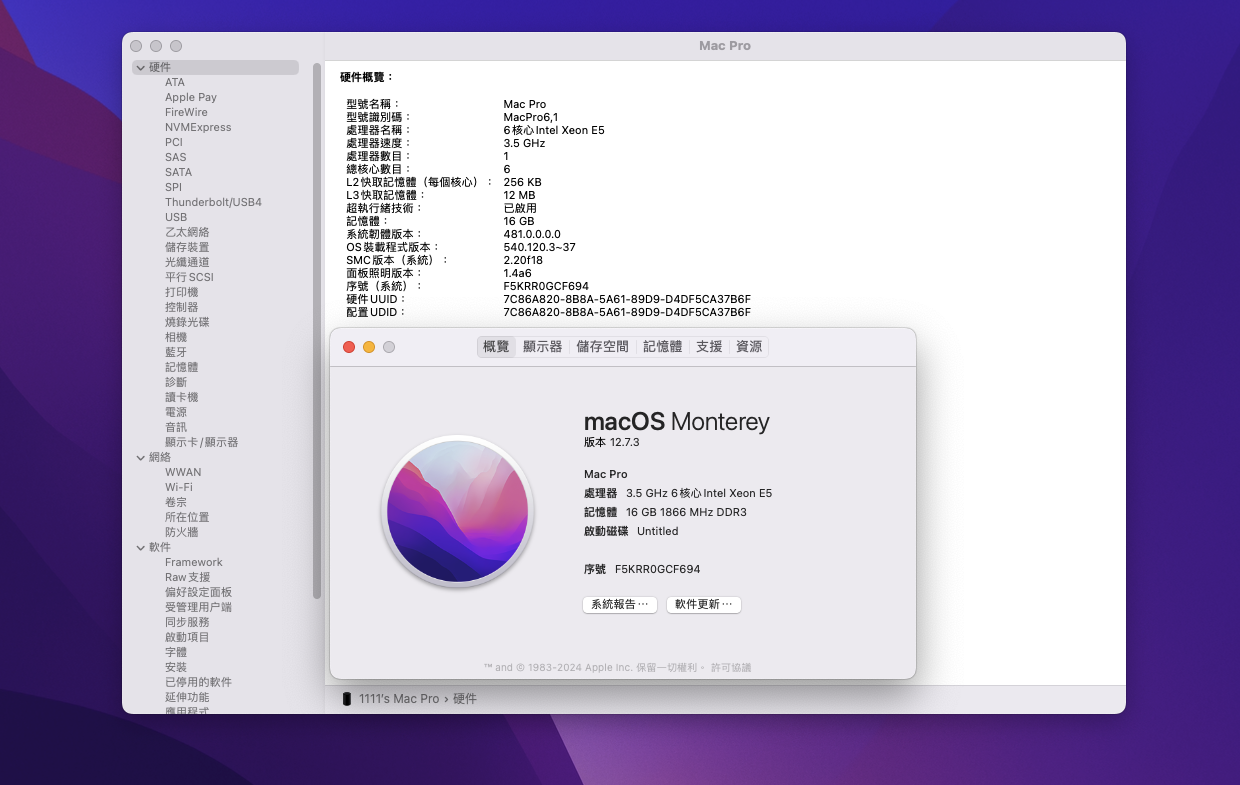This screenshot has width=1240, height=785.
Task: Click the 軟件更新 button
Action: click(x=704, y=605)
